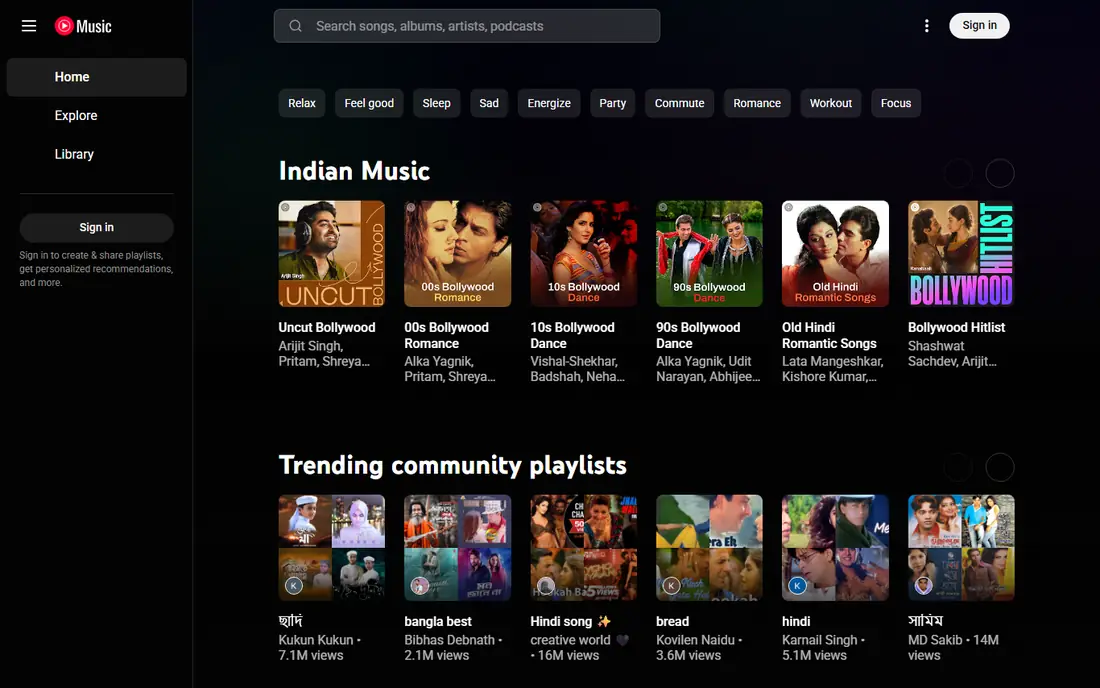
Task: Click Bollywood Hitlist title link
Action: coord(956,328)
